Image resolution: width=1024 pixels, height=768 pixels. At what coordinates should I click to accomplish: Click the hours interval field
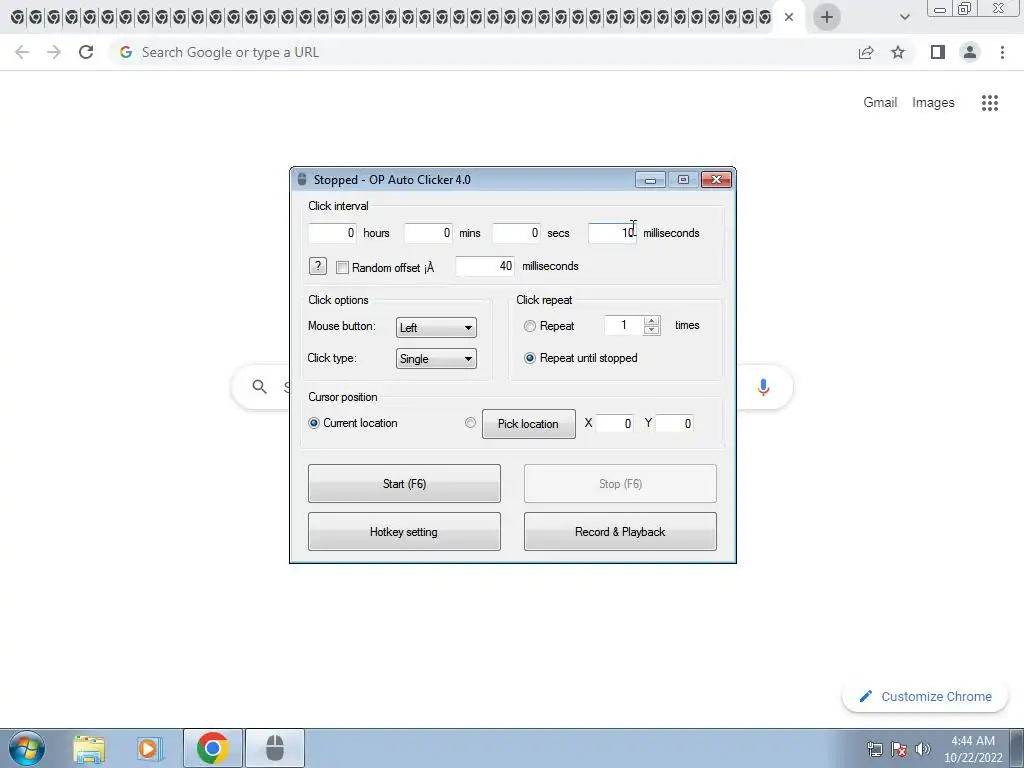point(332,233)
